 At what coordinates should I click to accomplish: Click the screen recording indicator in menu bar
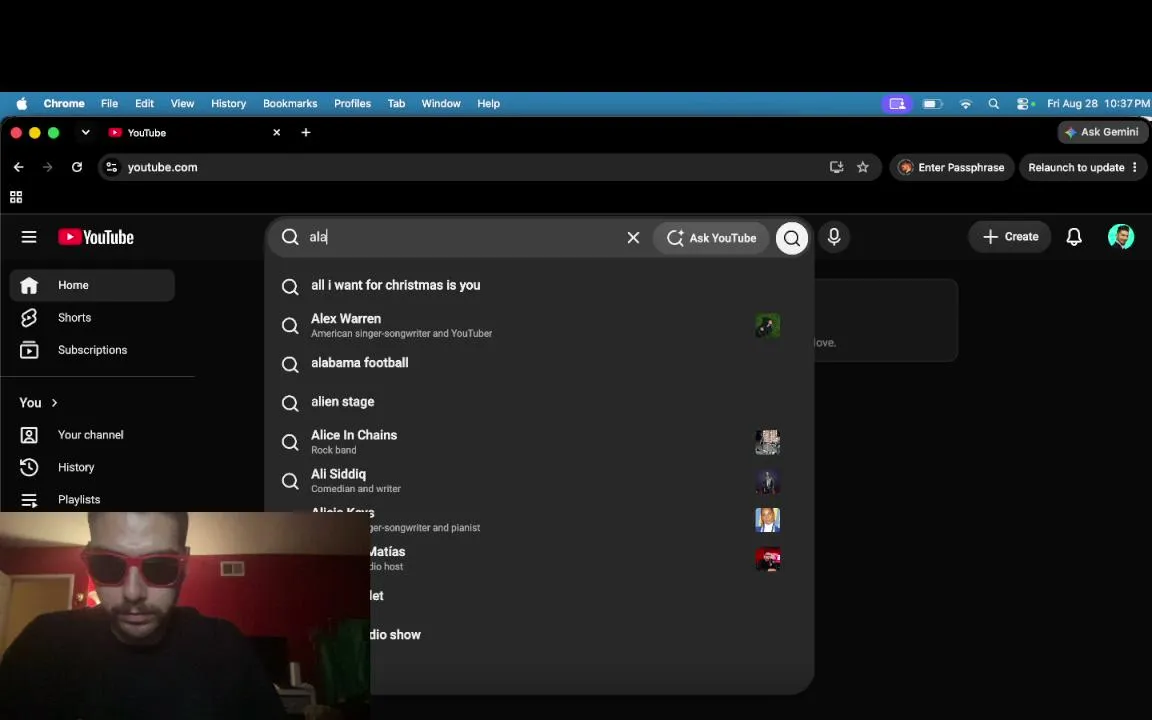point(897,104)
